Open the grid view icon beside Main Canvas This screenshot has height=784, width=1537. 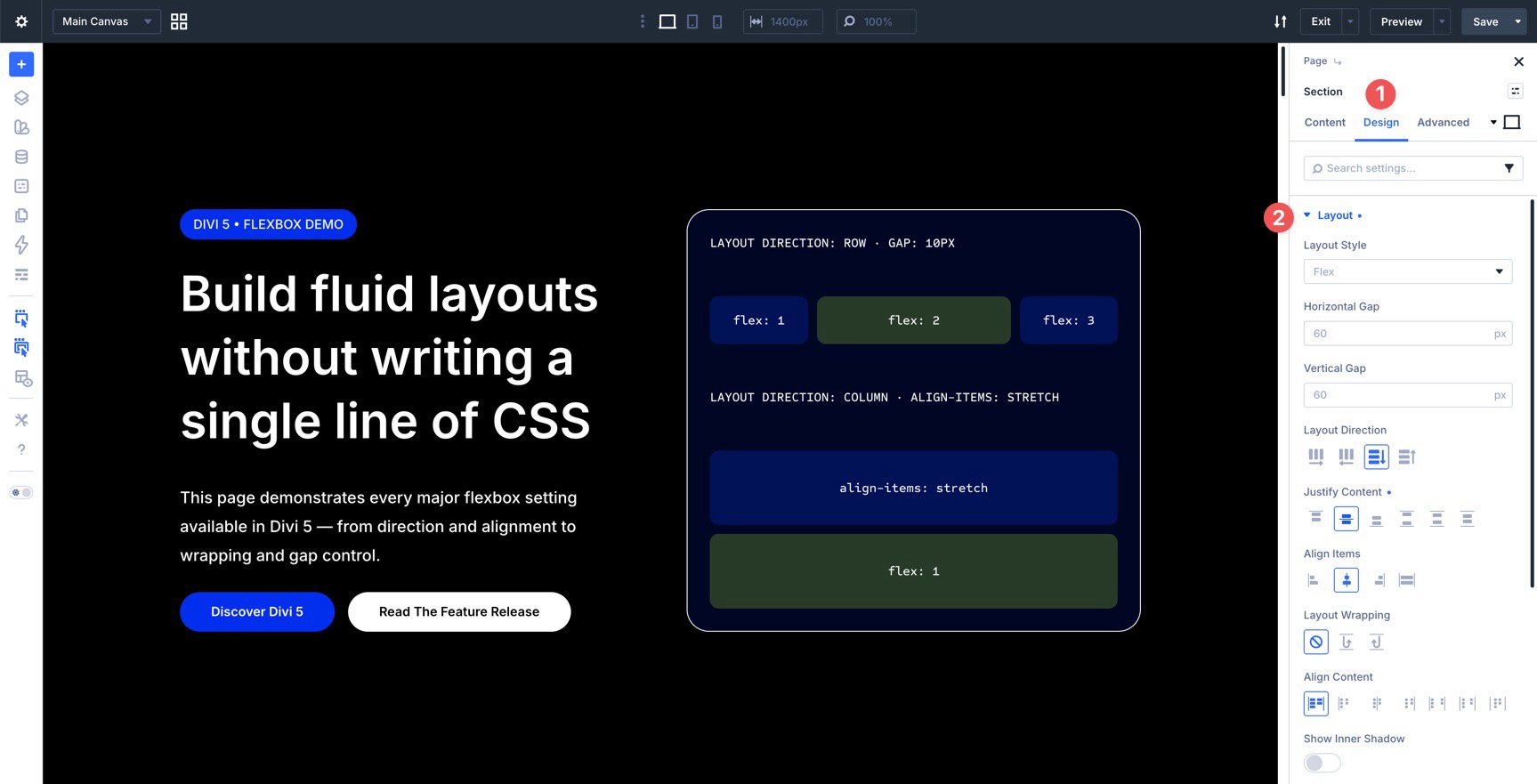coord(179,21)
